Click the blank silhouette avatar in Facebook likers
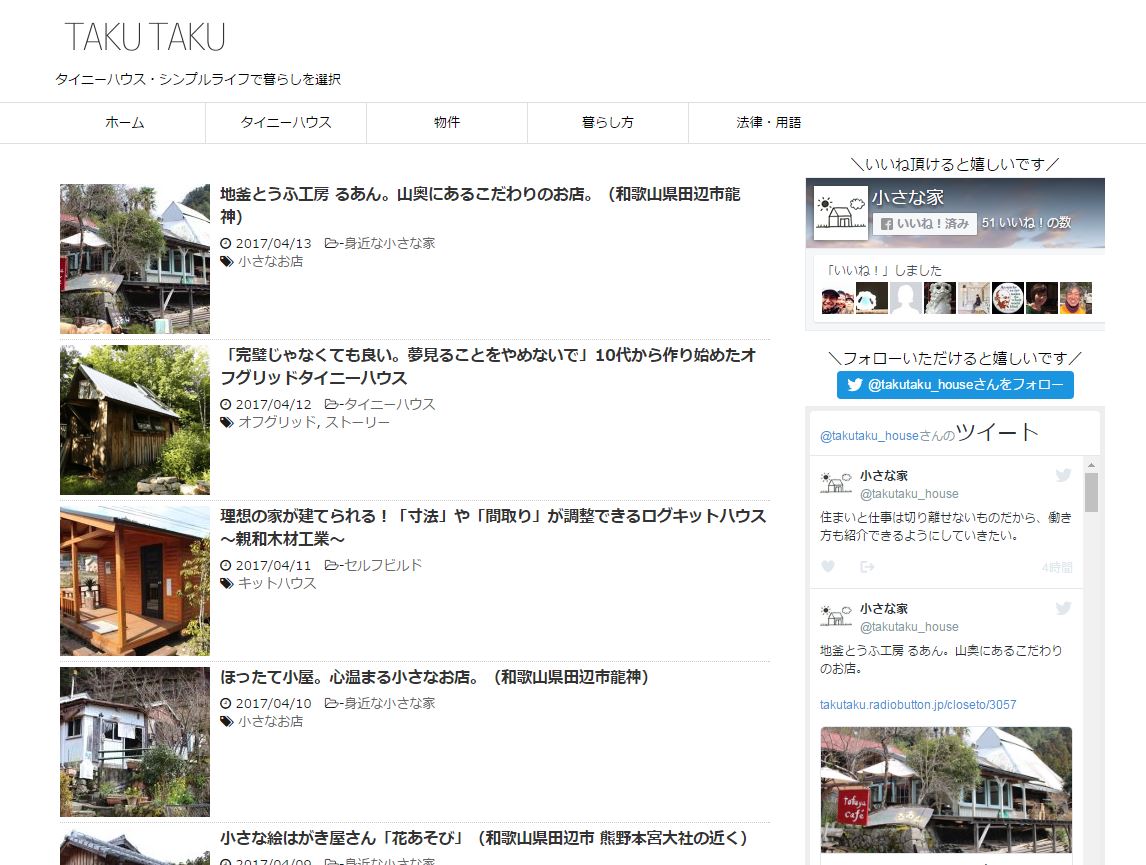Screen dimensions: 1146x865 906,298
